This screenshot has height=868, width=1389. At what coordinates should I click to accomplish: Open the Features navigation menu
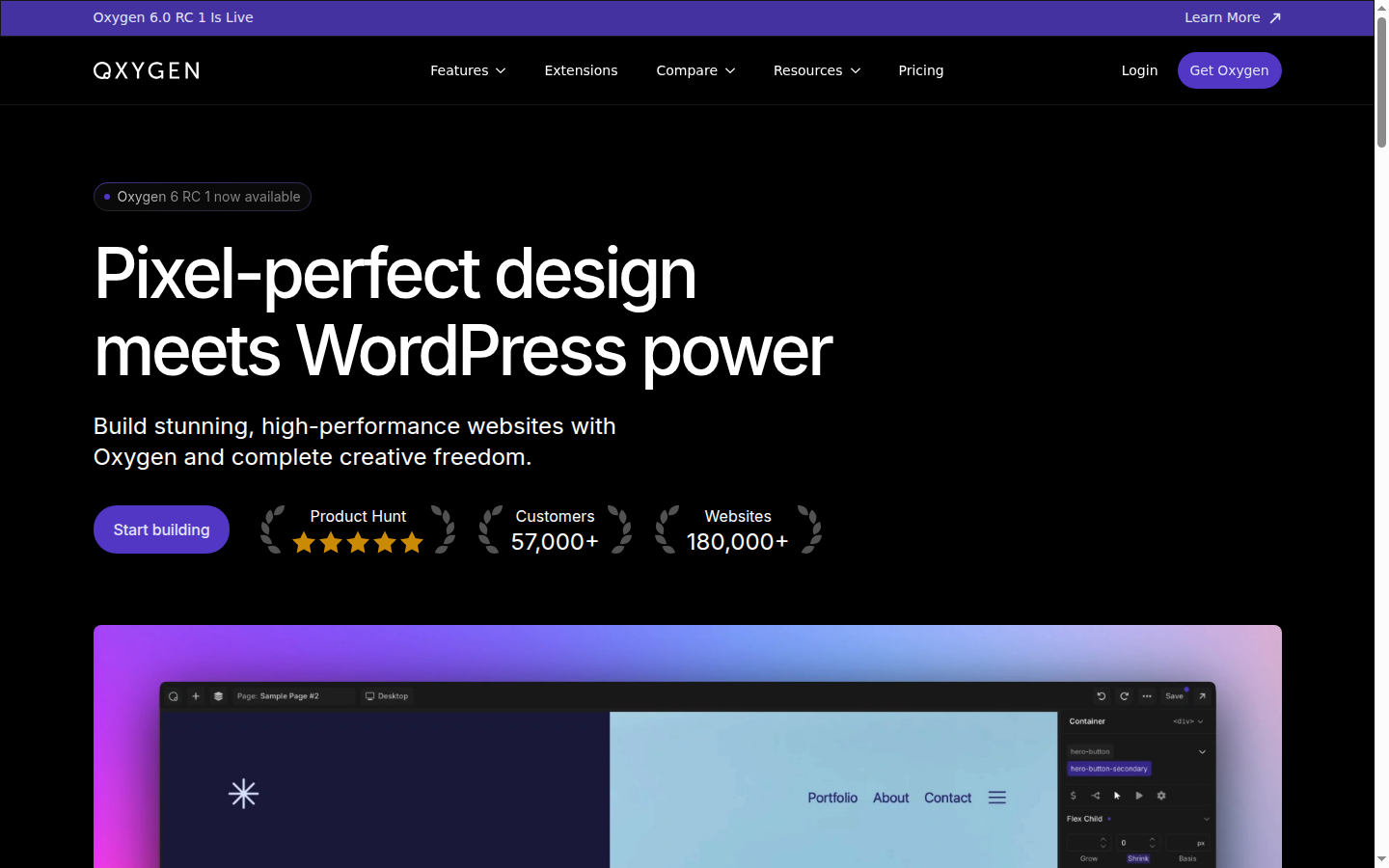pyautogui.click(x=468, y=70)
